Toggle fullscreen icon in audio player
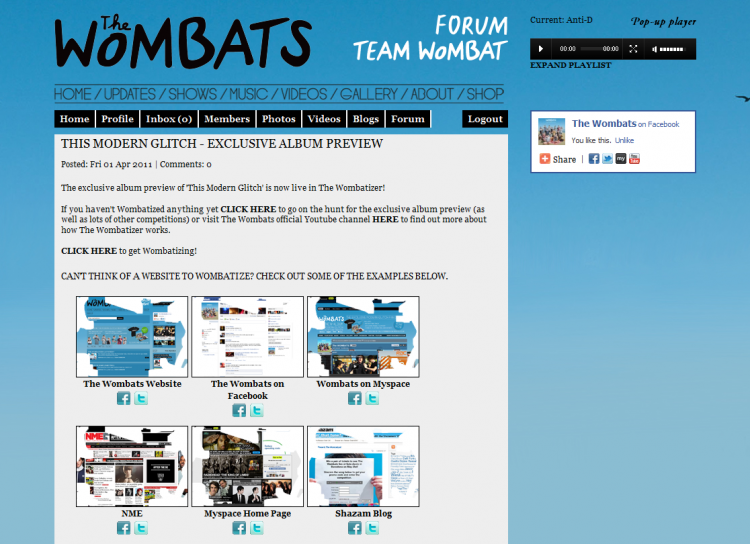The height and width of the screenshot is (544, 750). click(633, 49)
